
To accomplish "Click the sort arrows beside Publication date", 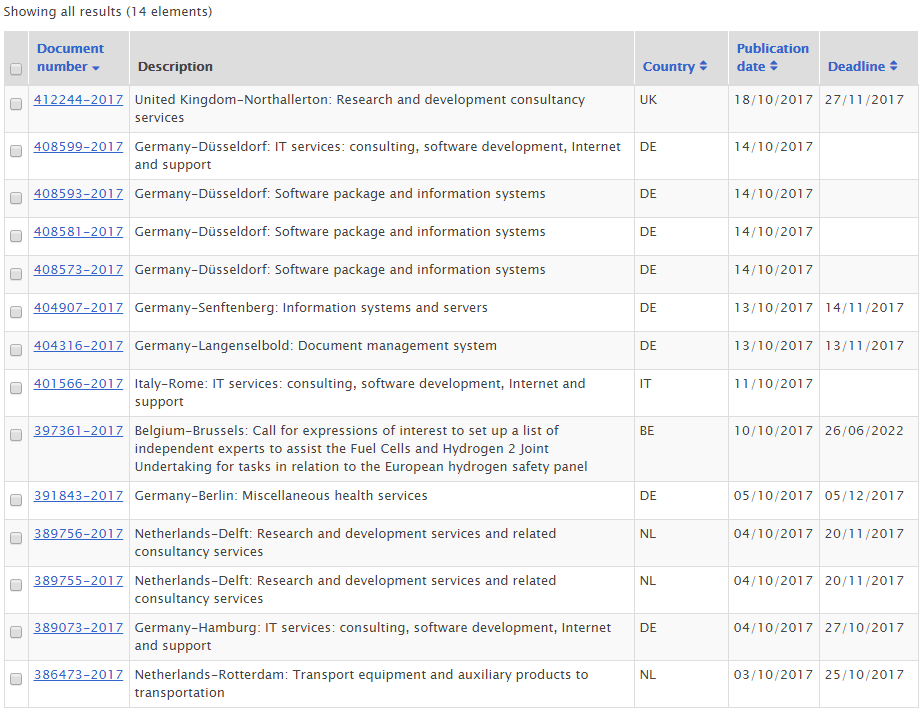I will pyautogui.click(x=773, y=67).
